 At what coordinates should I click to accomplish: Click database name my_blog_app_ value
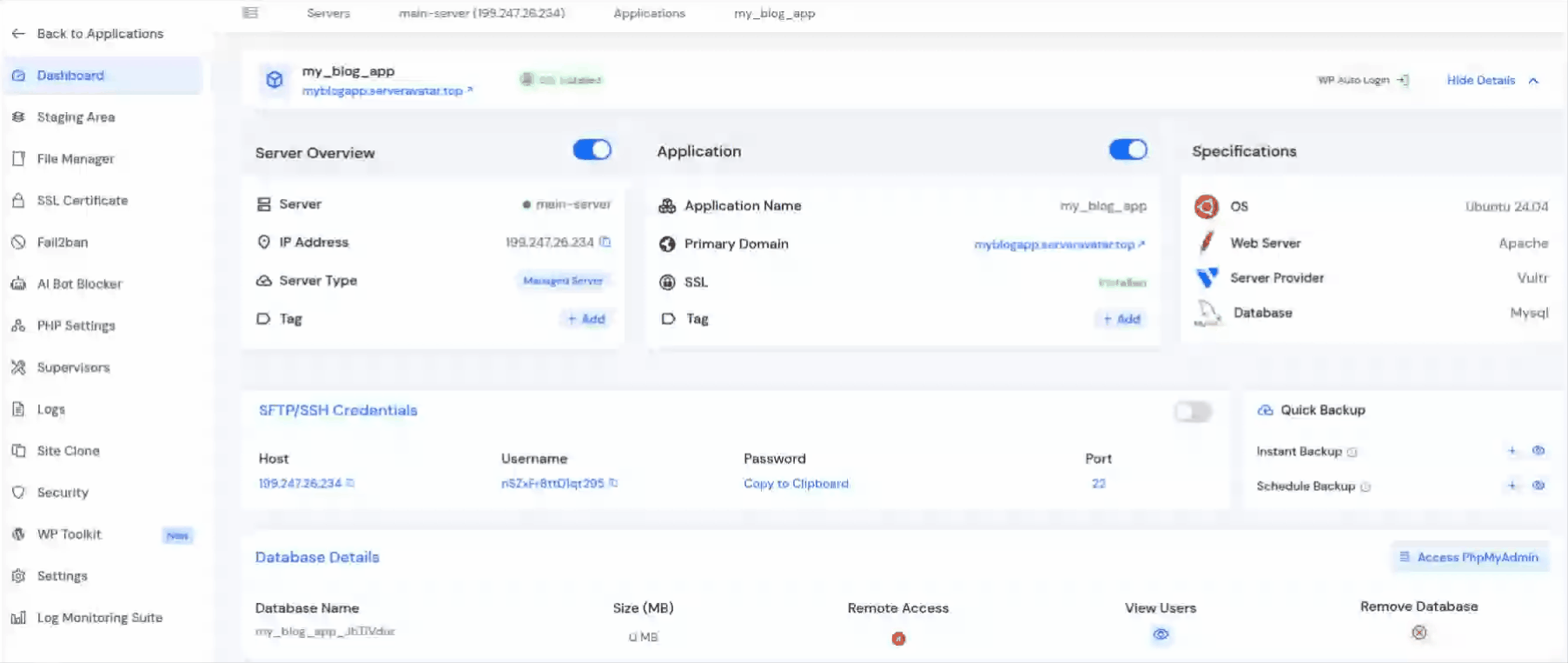(325, 632)
